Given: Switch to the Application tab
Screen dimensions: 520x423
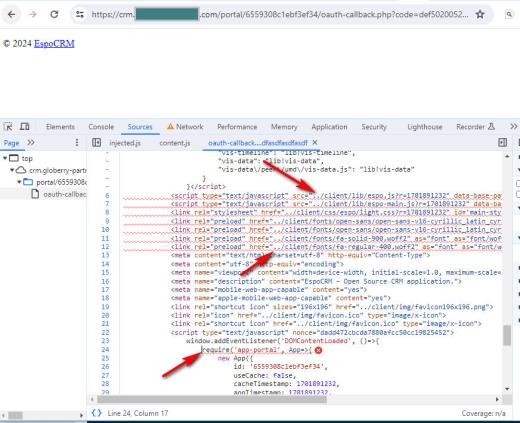Looking at the screenshot, I should coord(329,127).
